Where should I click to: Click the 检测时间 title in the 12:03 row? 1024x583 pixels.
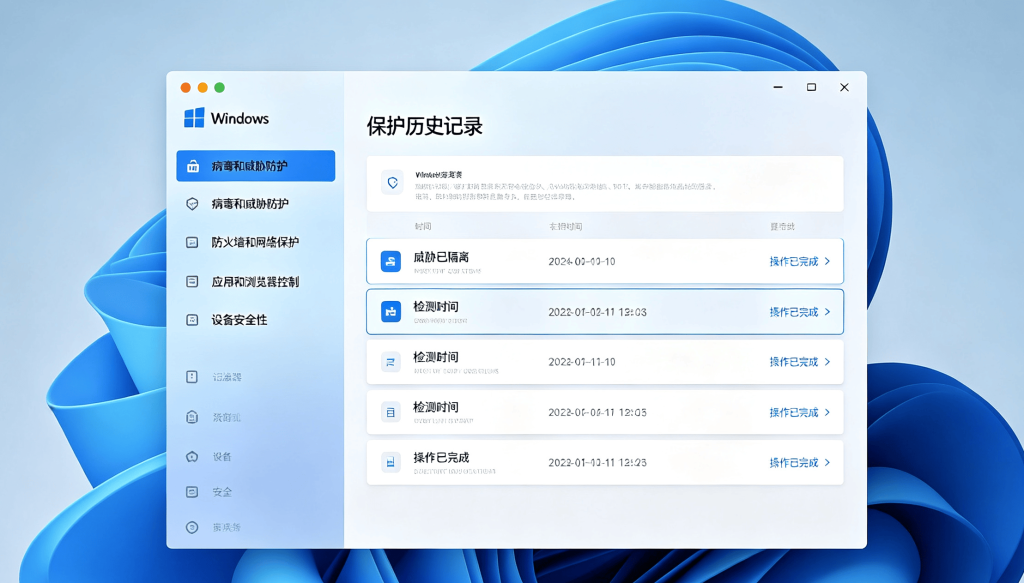coord(436,307)
